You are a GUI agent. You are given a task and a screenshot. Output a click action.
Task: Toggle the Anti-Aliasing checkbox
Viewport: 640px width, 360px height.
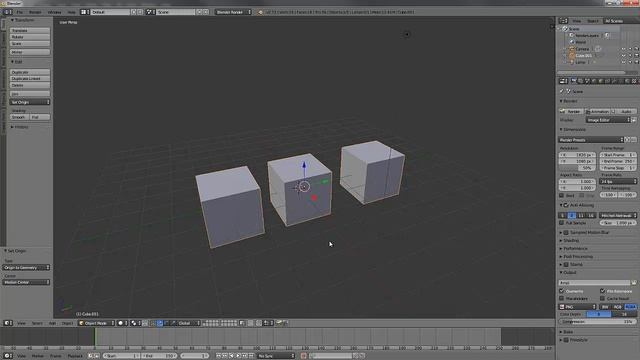[566, 205]
